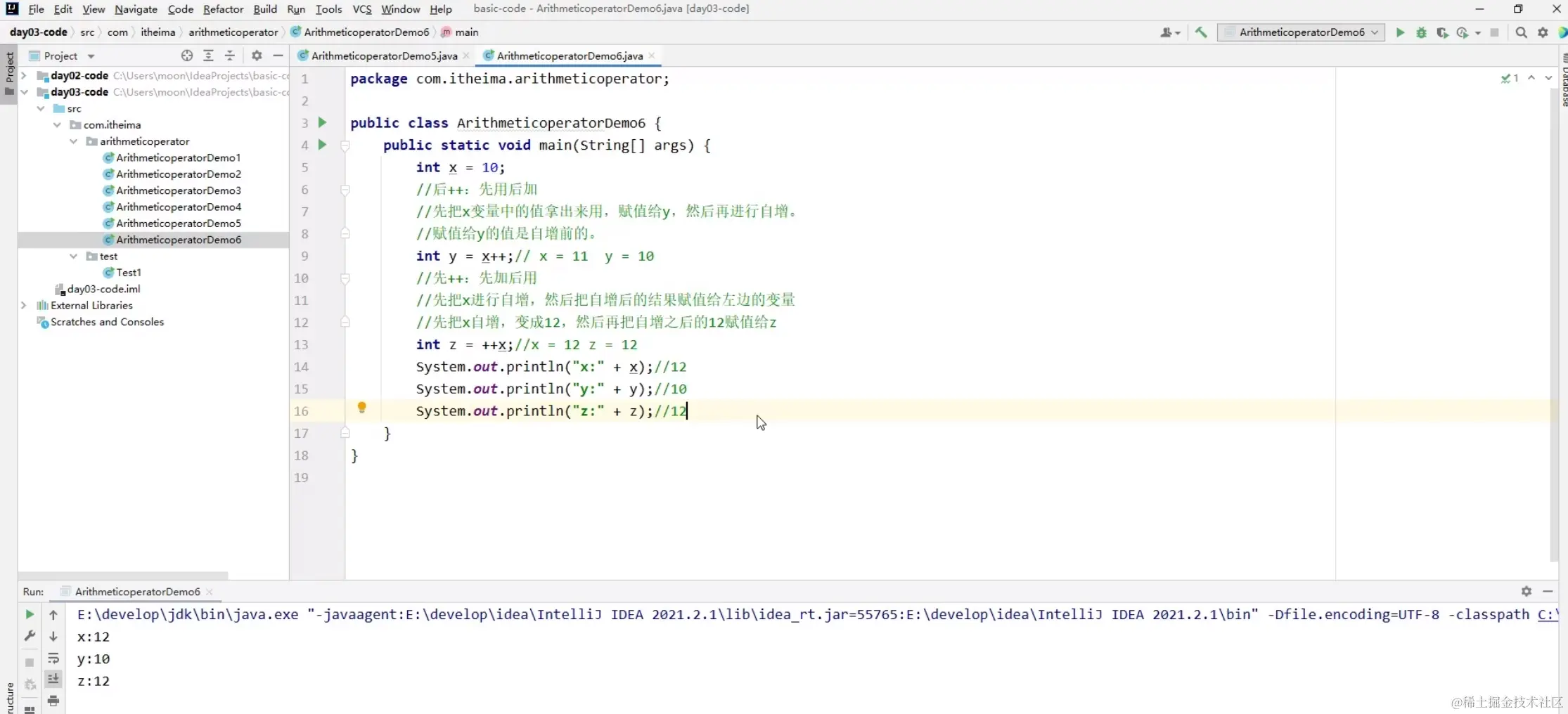Viewport: 1568px width, 714px height.
Task: Collapse com.itheima package
Action: [57, 125]
